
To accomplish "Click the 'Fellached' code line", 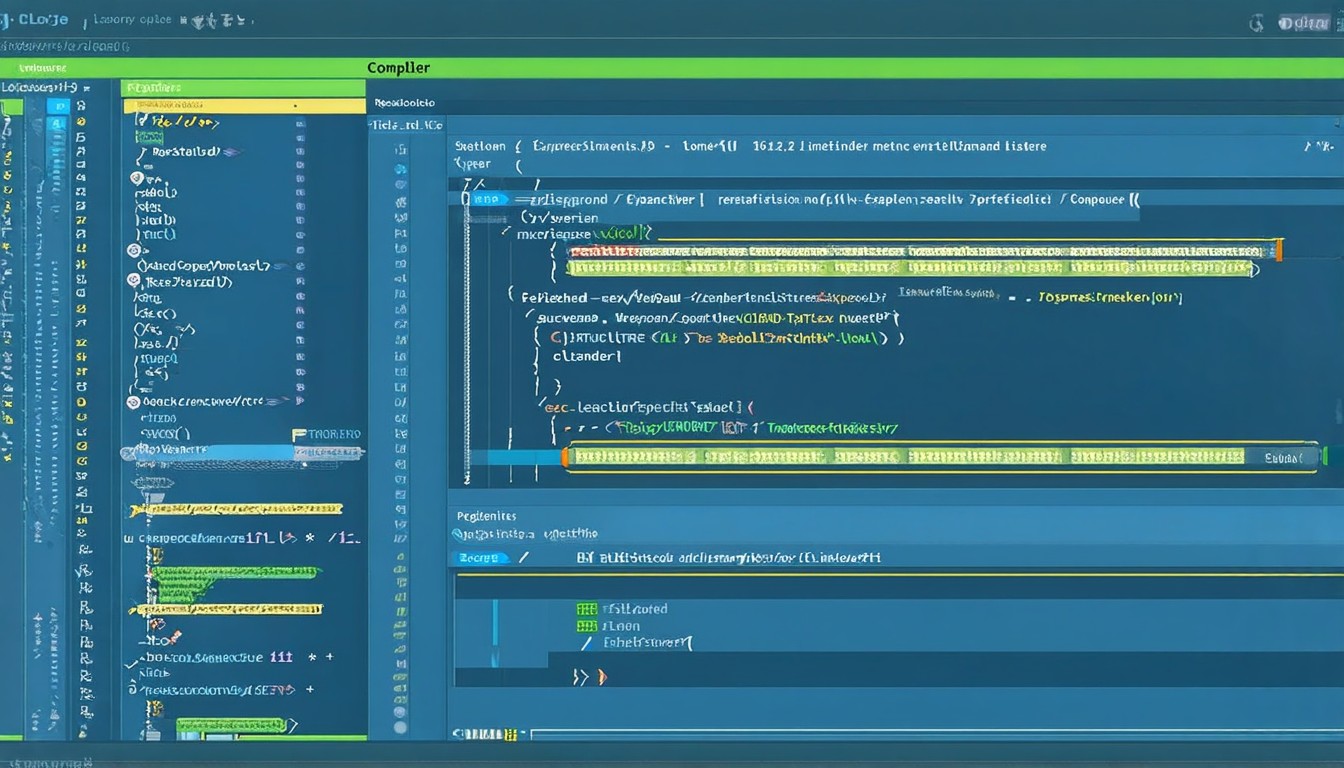I will click(704, 297).
